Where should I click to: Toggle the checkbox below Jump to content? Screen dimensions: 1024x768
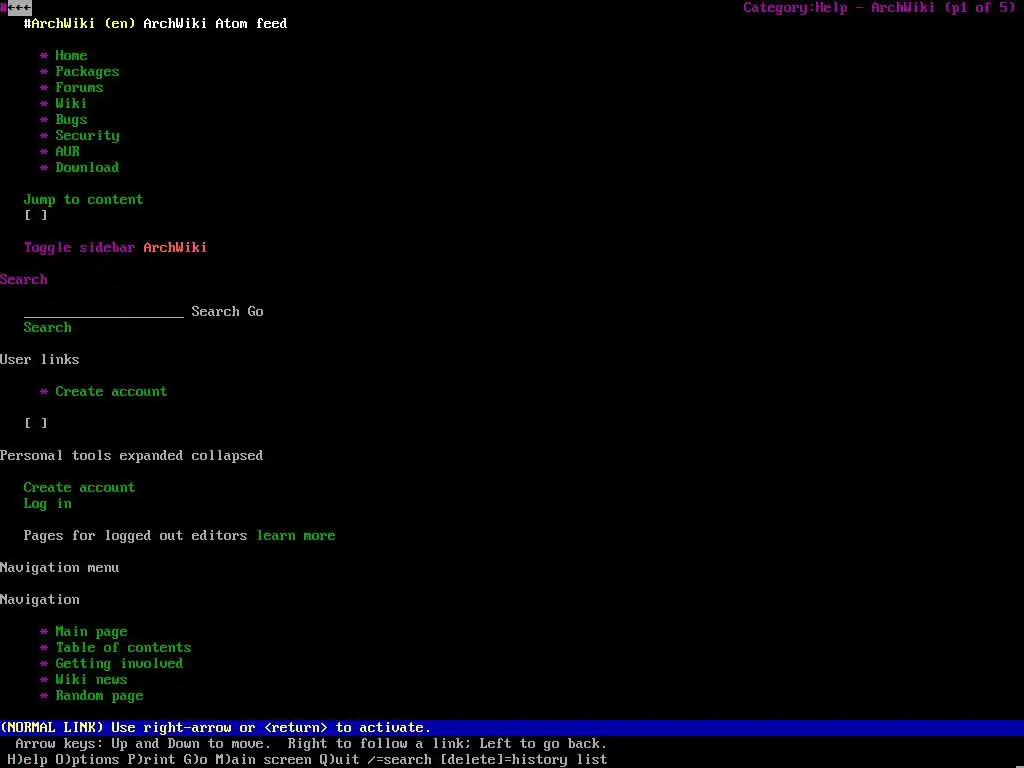click(36, 216)
